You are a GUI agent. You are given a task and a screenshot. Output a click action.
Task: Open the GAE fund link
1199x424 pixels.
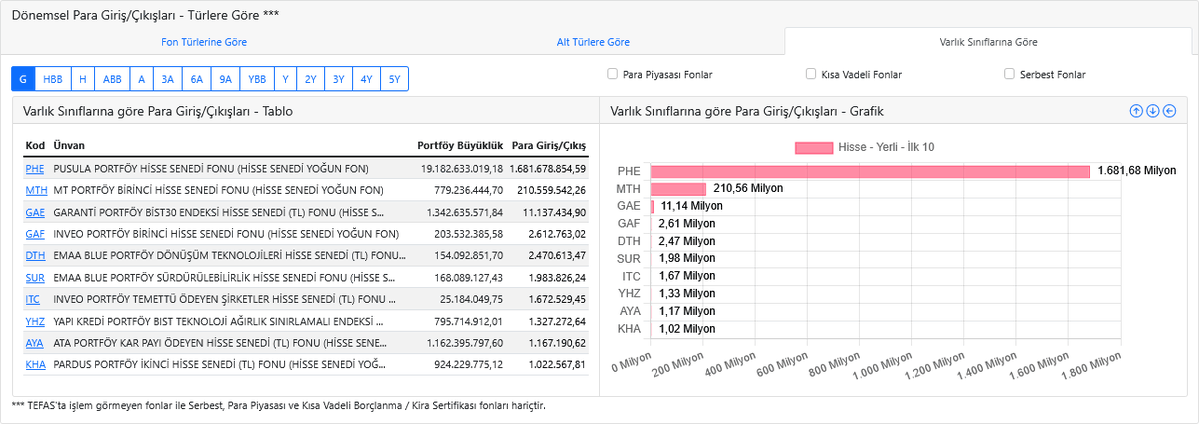tap(35, 212)
